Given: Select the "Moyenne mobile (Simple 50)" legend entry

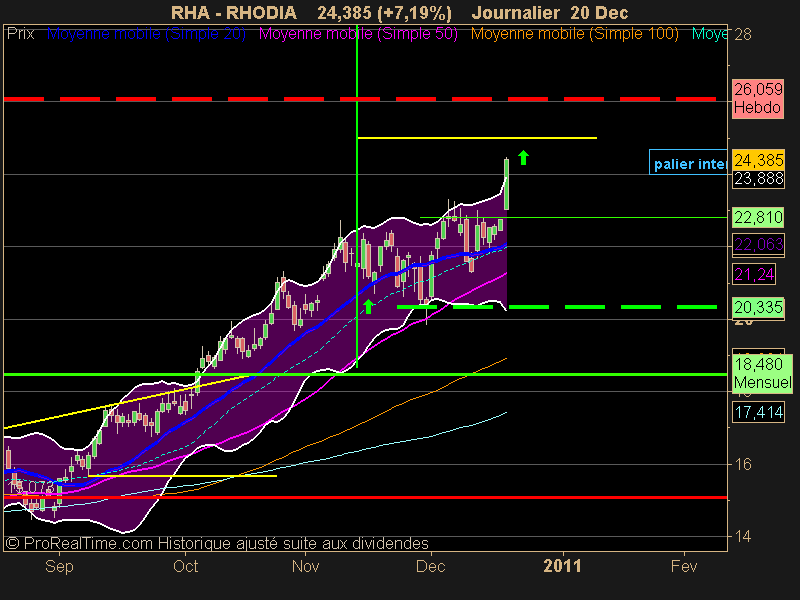Looking at the screenshot, I should click(x=358, y=34).
